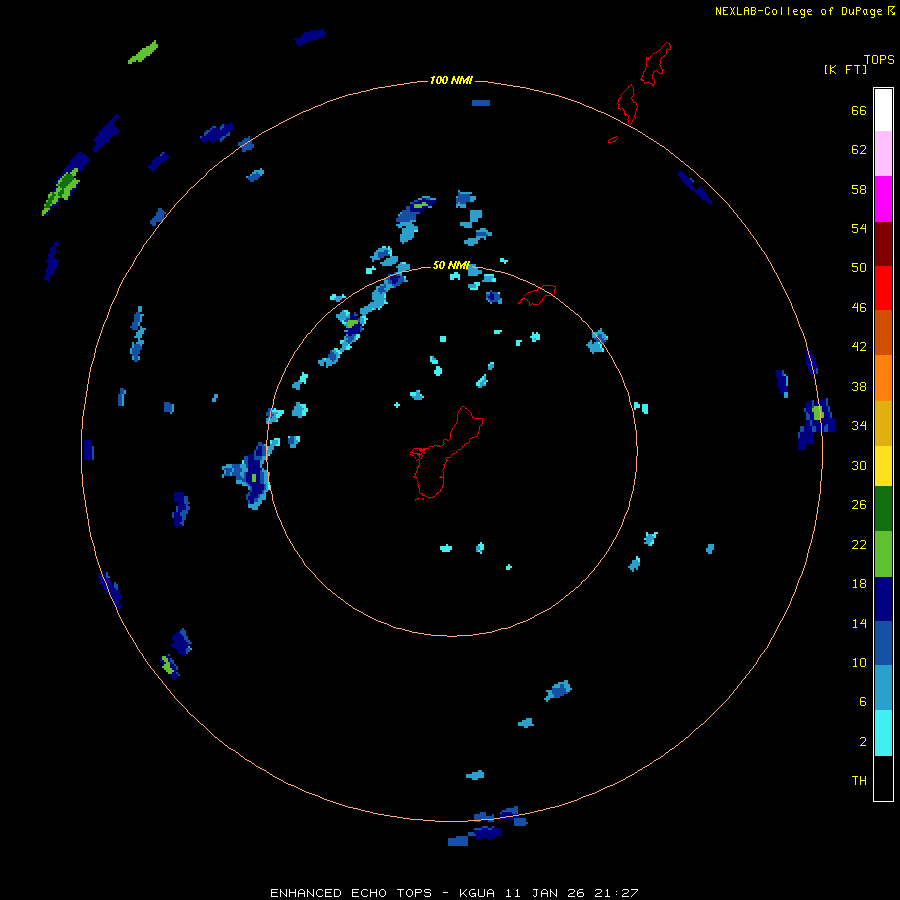Viewport: 900px width, 900px height.
Task: Click the legend value 46
Action: (x=859, y=308)
